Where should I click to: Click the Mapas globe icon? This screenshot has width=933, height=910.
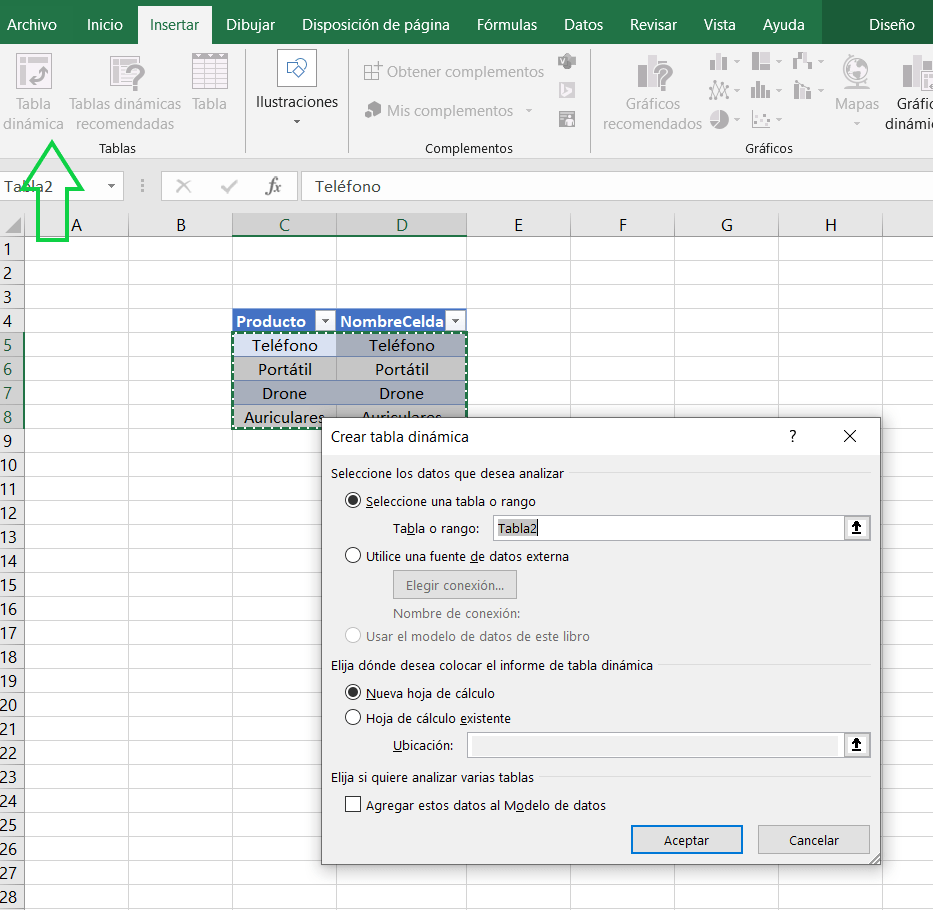coord(856,71)
